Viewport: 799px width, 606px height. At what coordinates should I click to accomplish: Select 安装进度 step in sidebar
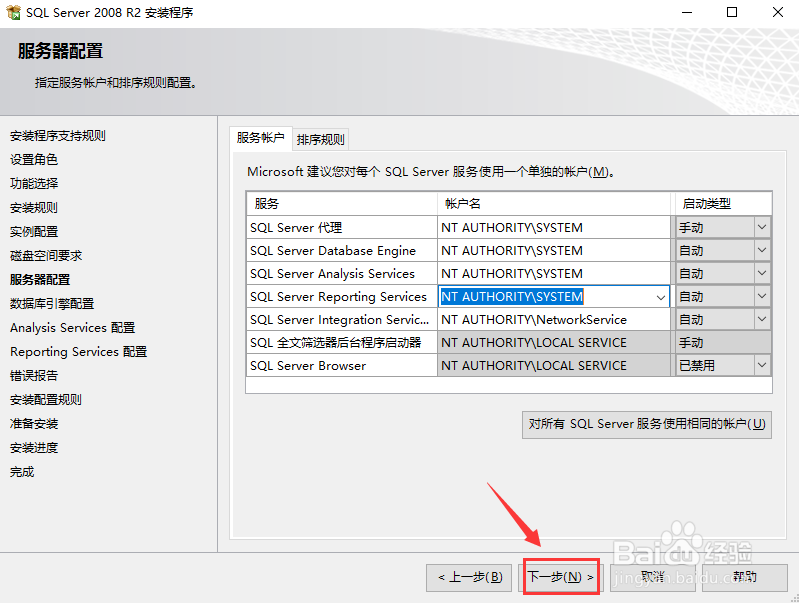pos(34,447)
